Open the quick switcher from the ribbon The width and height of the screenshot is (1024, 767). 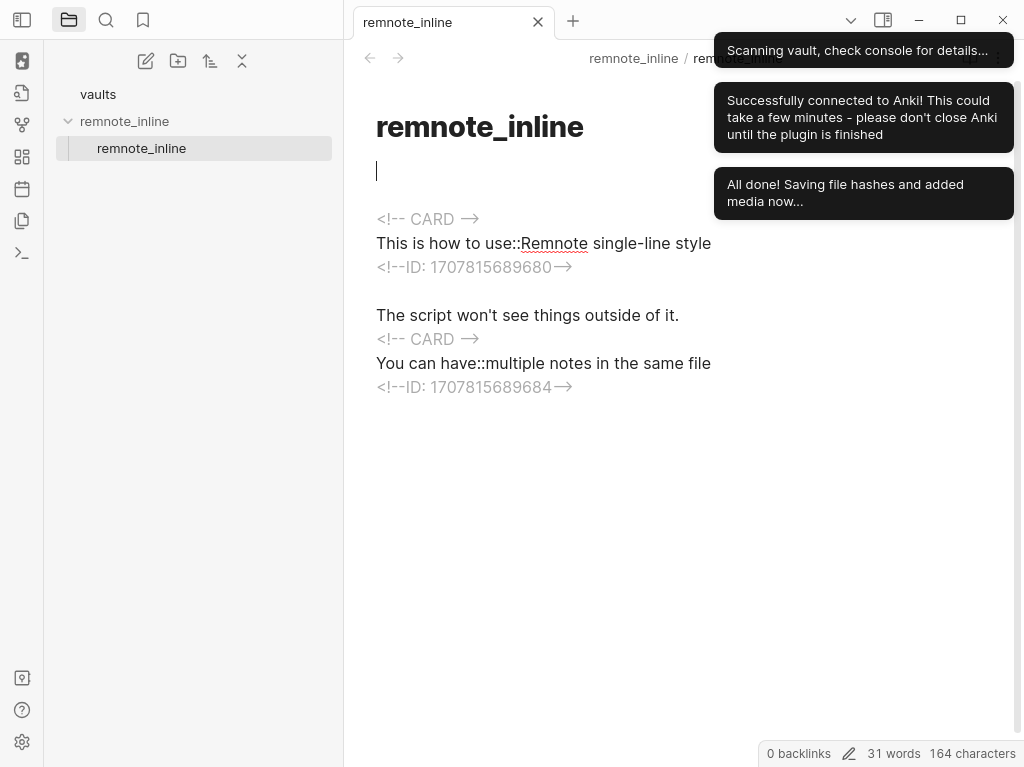pos(22,93)
